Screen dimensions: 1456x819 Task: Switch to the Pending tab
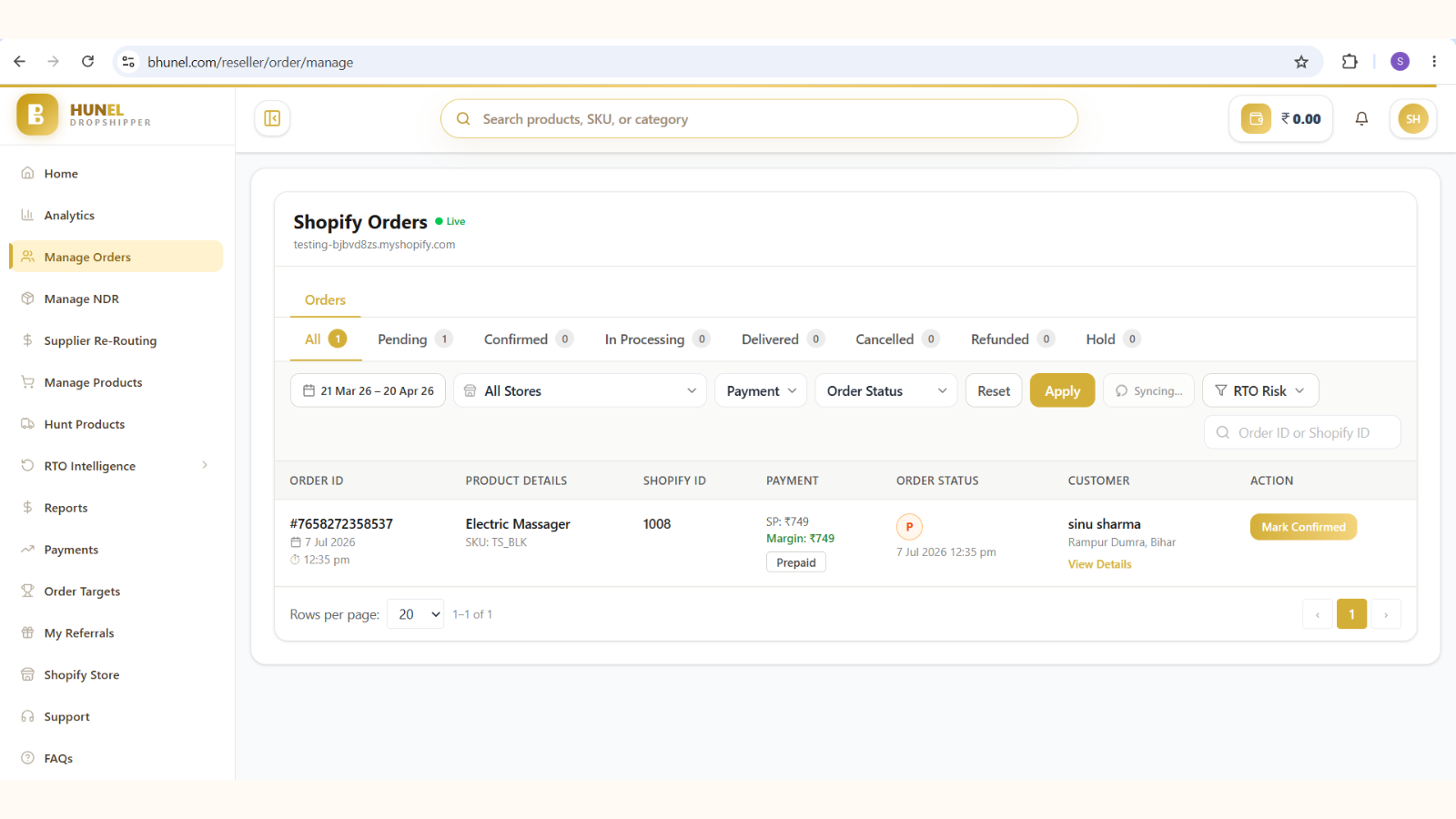pyautogui.click(x=415, y=339)
